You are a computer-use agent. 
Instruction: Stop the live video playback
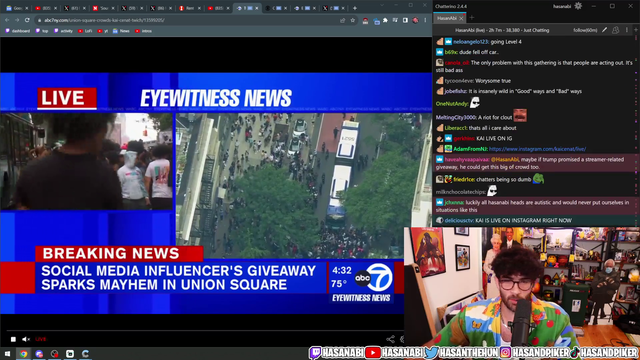coord(13,339)
